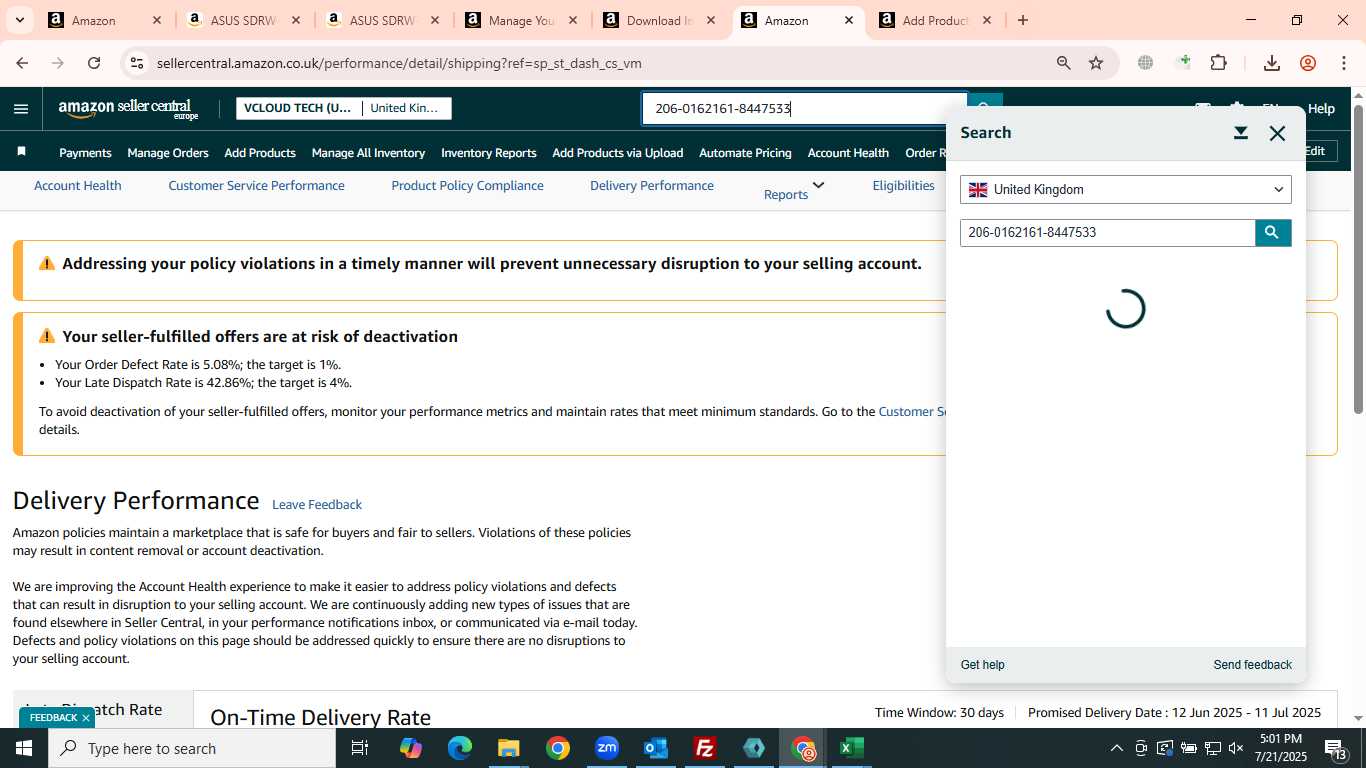Open Automate Pricing
Viewport: 1366px width, 768px height.
745,153
